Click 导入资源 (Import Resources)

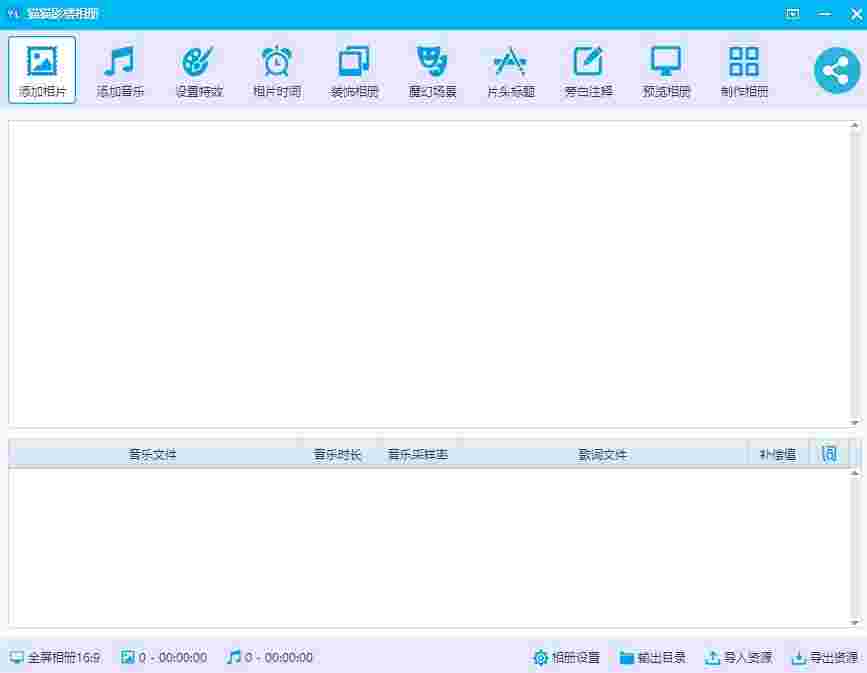[x=738, y=657]
